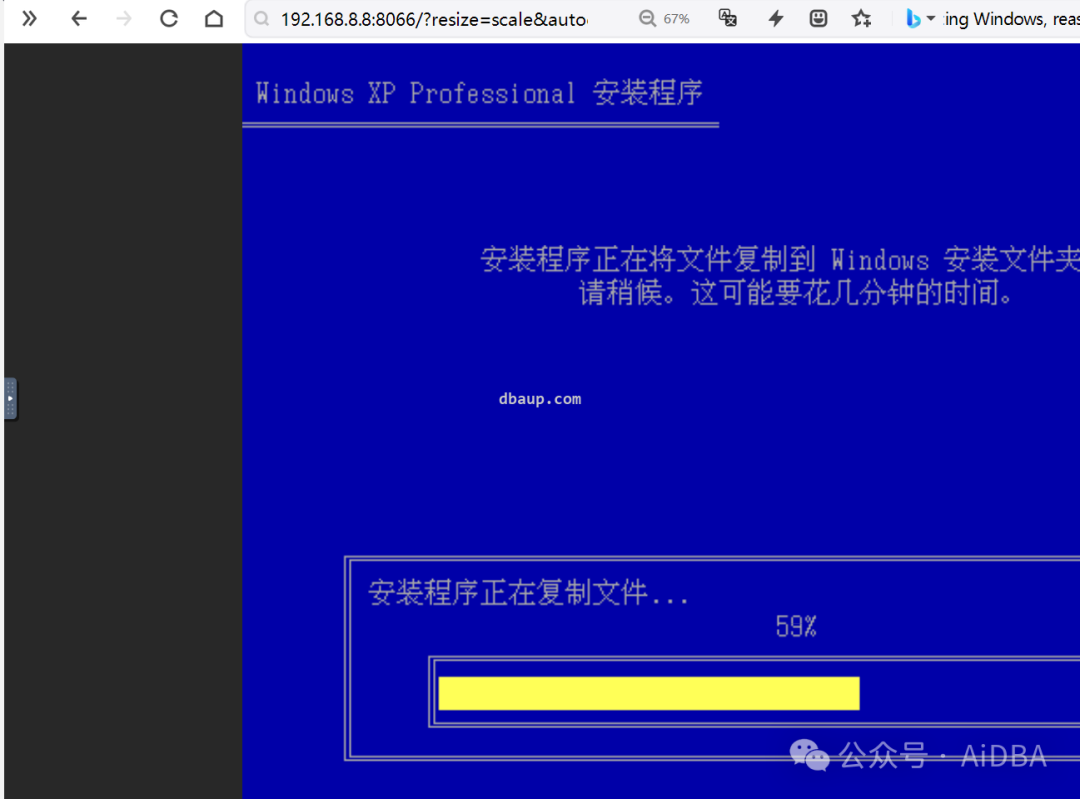Viewport: 1080px width, 799px height.
Task: Click the yellow file copy progress bar
Action: click(649, 693)
